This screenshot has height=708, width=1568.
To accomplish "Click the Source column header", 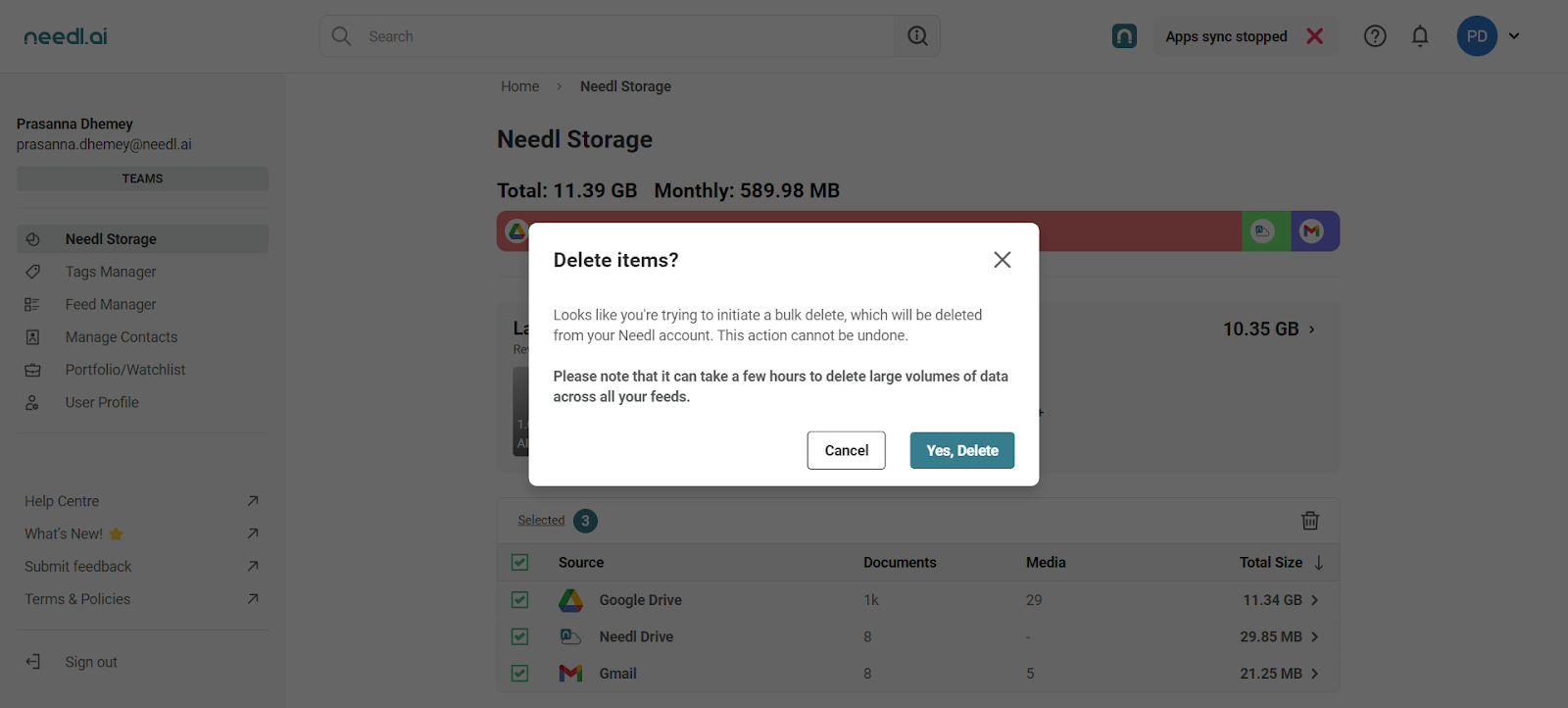I will coord(581,563).
